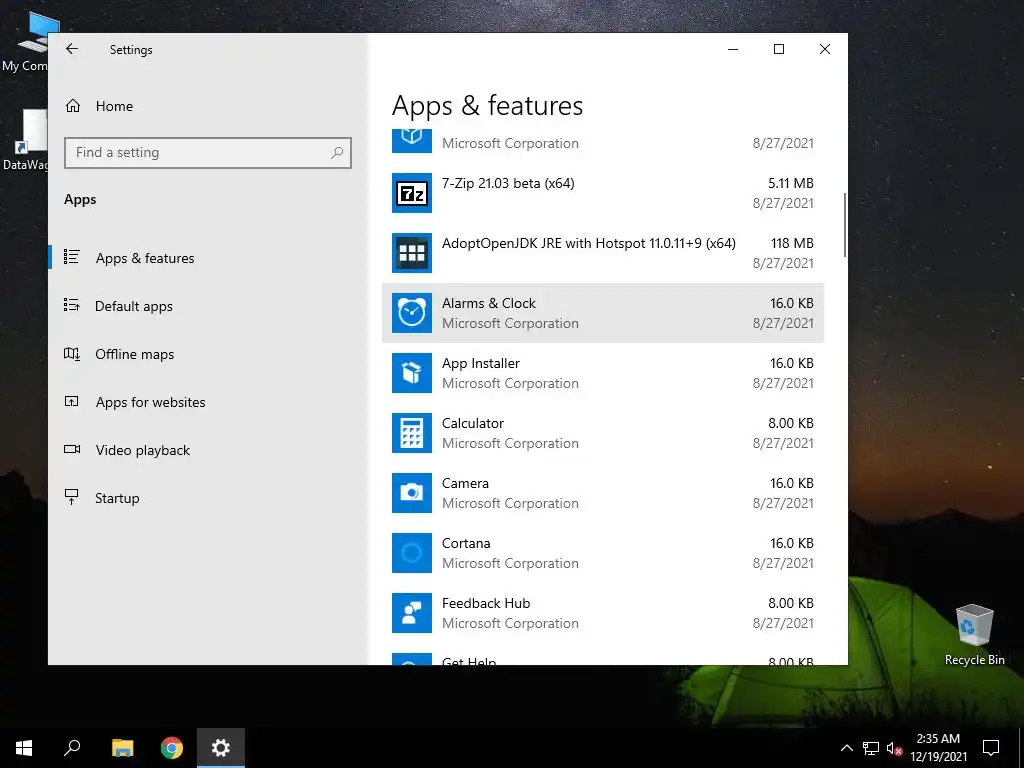Open the Home settings page

(x=208, y=106)
